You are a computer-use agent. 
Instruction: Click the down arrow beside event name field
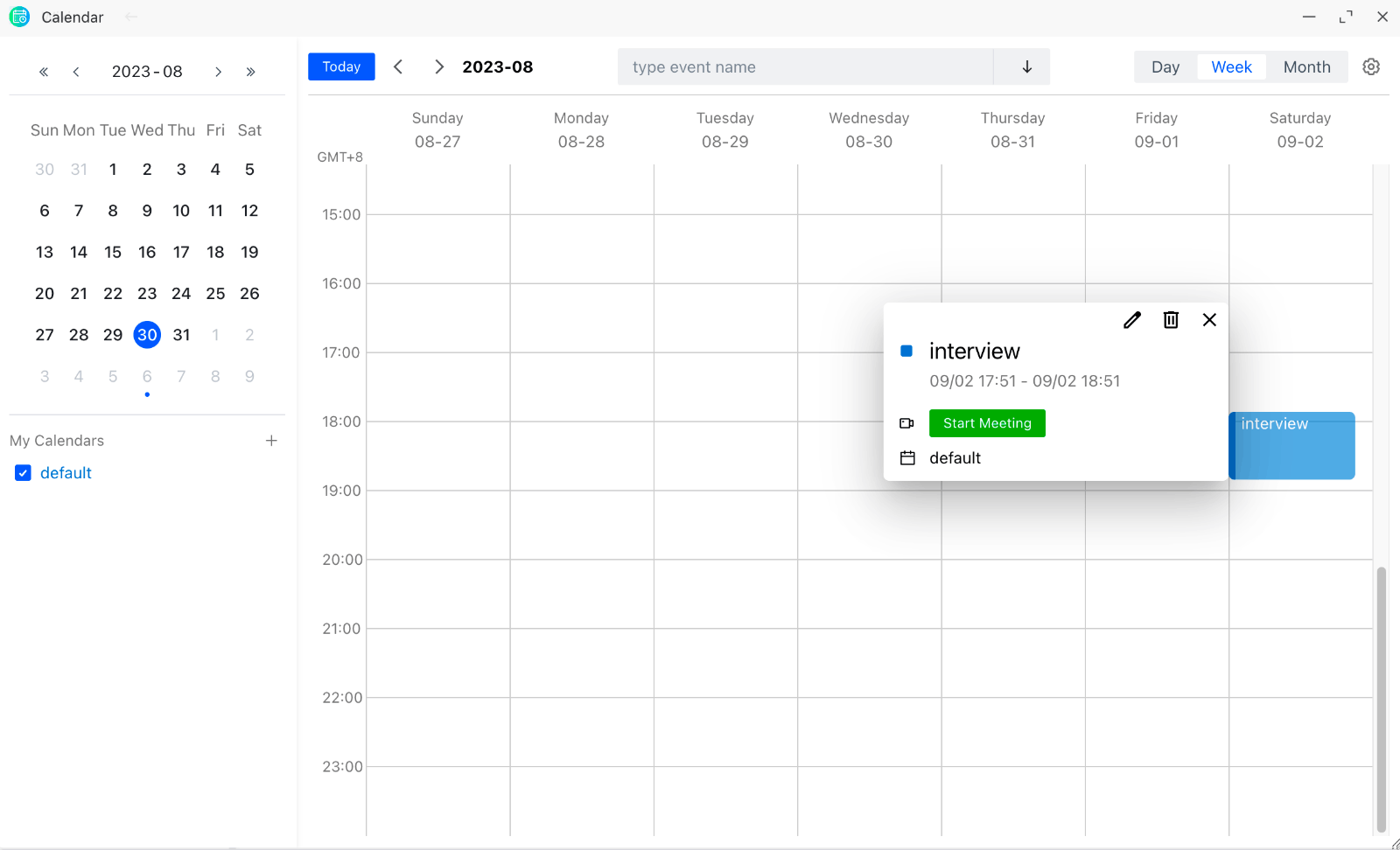pyautogui.click(x=1026, y=67)
